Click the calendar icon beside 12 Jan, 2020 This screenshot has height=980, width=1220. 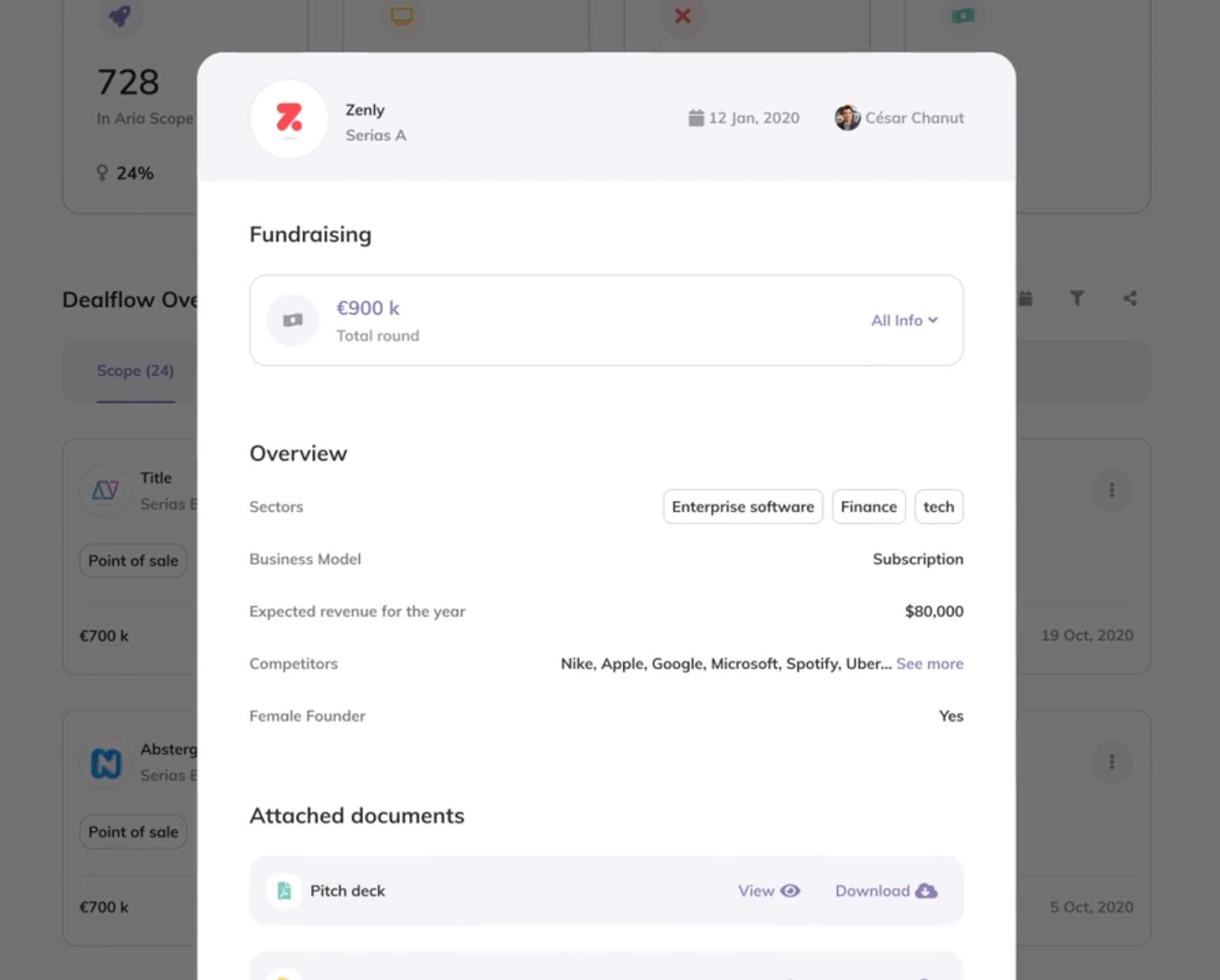pos(695,118)
